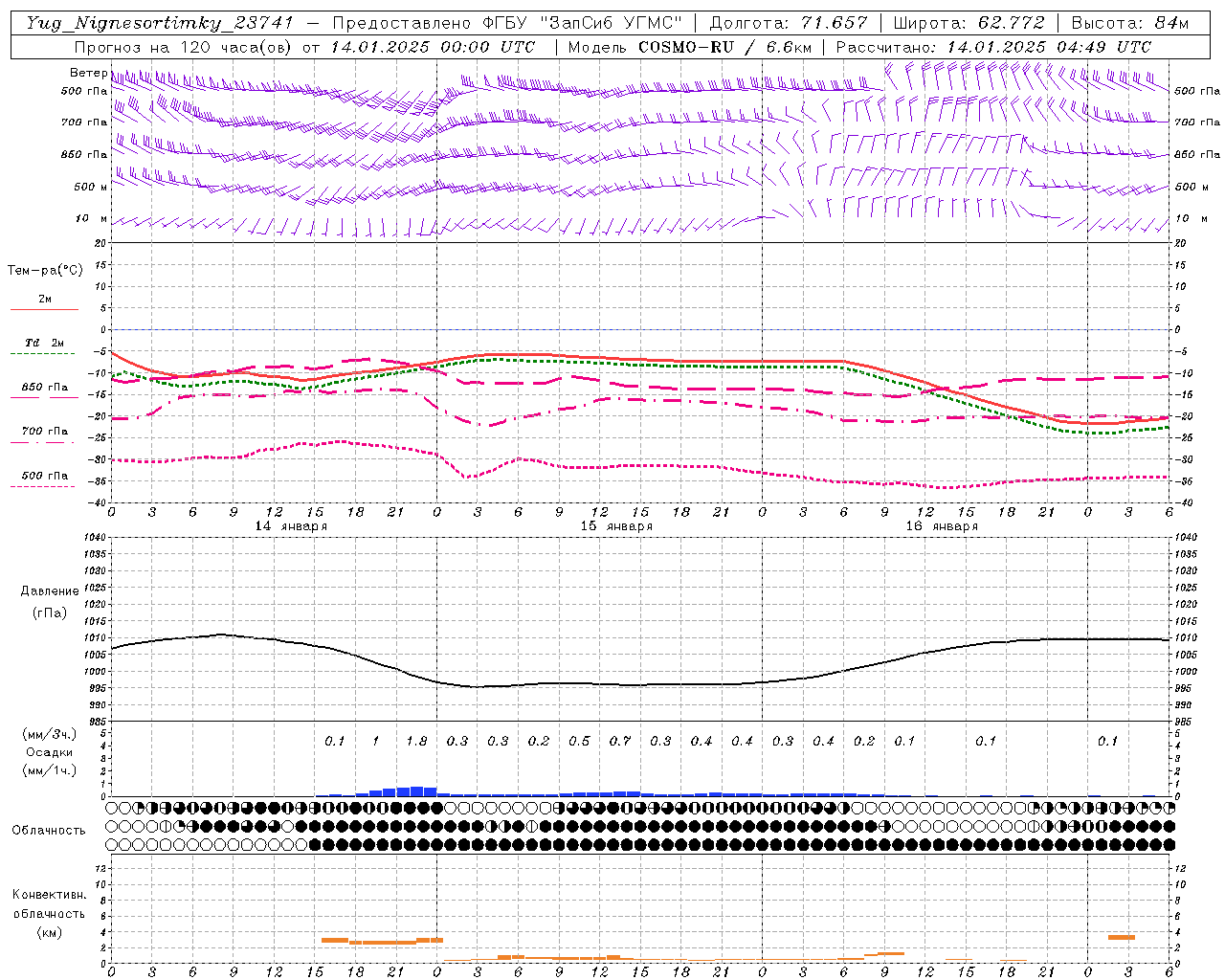
Task: Click the station title Yug_Nignesortimky_23741
Action: click(x=160, y=23)
